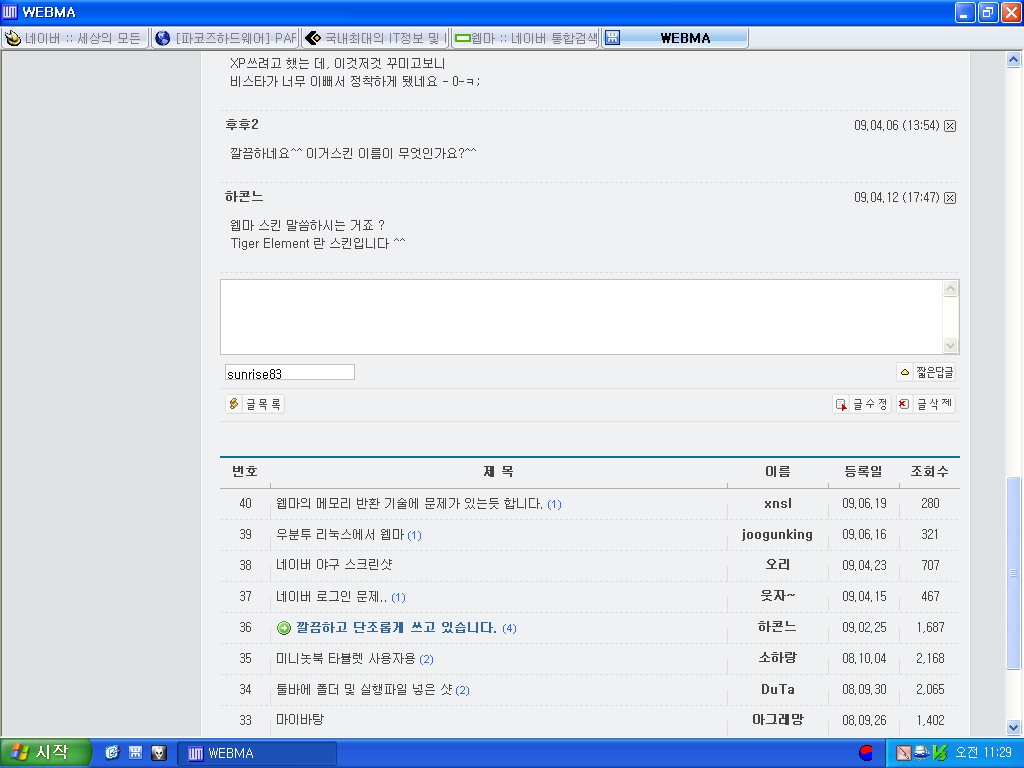Screen dimensions: 1024x768
Task: Click the 짧은답글 short reply button
Action: click(926, 372)
